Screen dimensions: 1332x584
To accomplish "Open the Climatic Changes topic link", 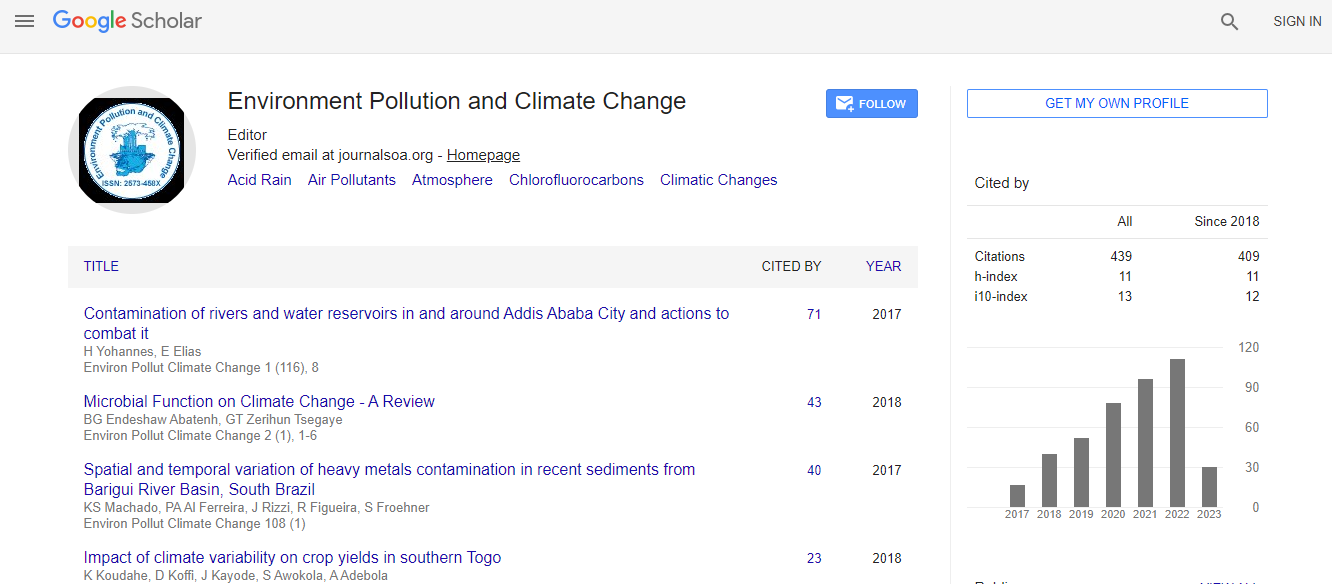I will 718,180.
